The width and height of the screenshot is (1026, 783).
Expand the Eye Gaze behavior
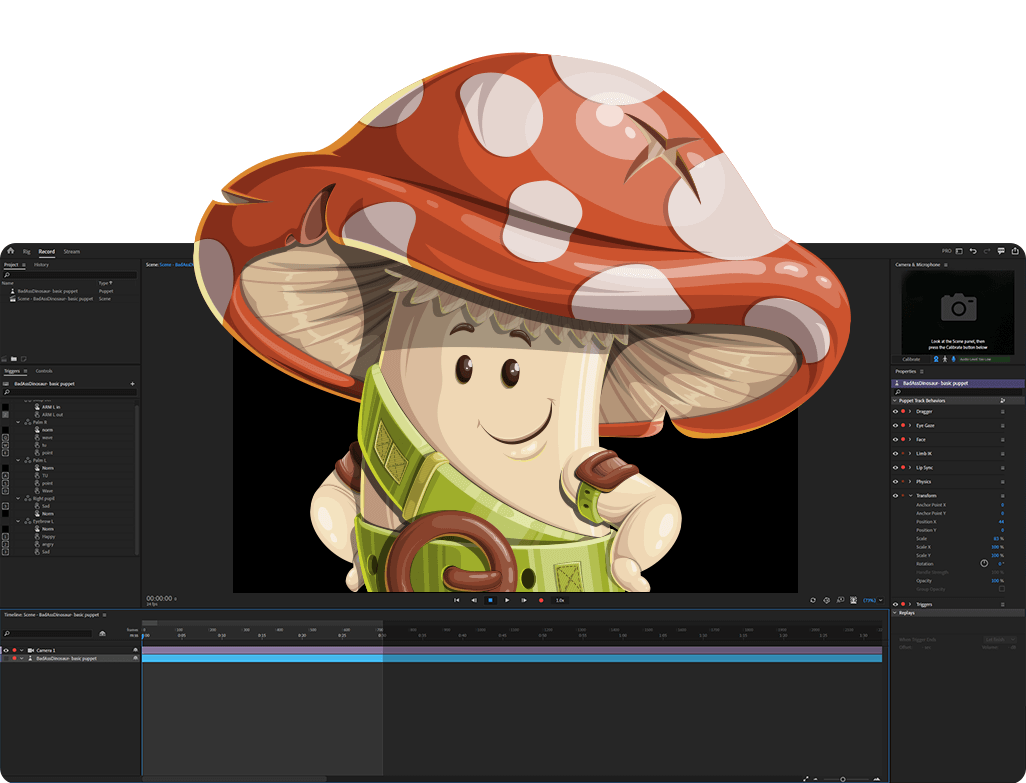[910, 425]
